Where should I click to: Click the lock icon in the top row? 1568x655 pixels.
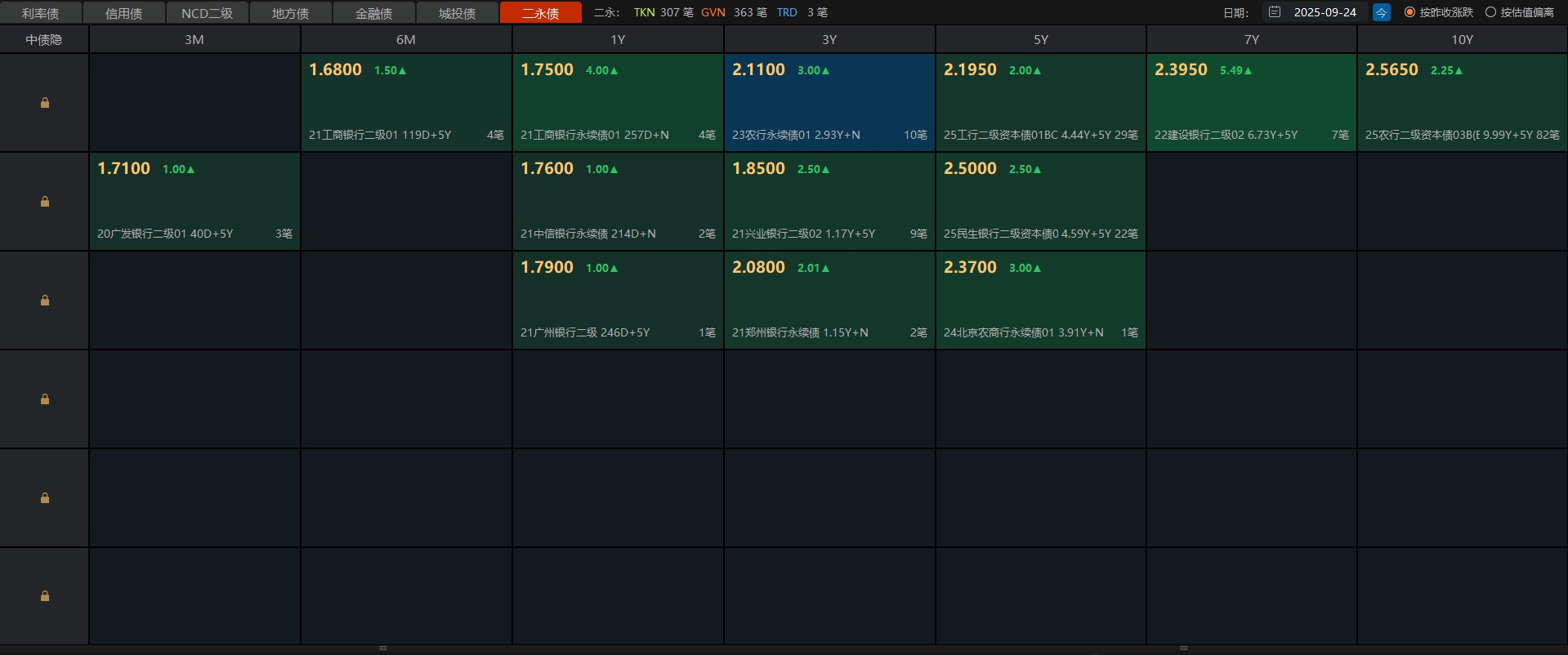pyautogui.click(x=45, y=103)
